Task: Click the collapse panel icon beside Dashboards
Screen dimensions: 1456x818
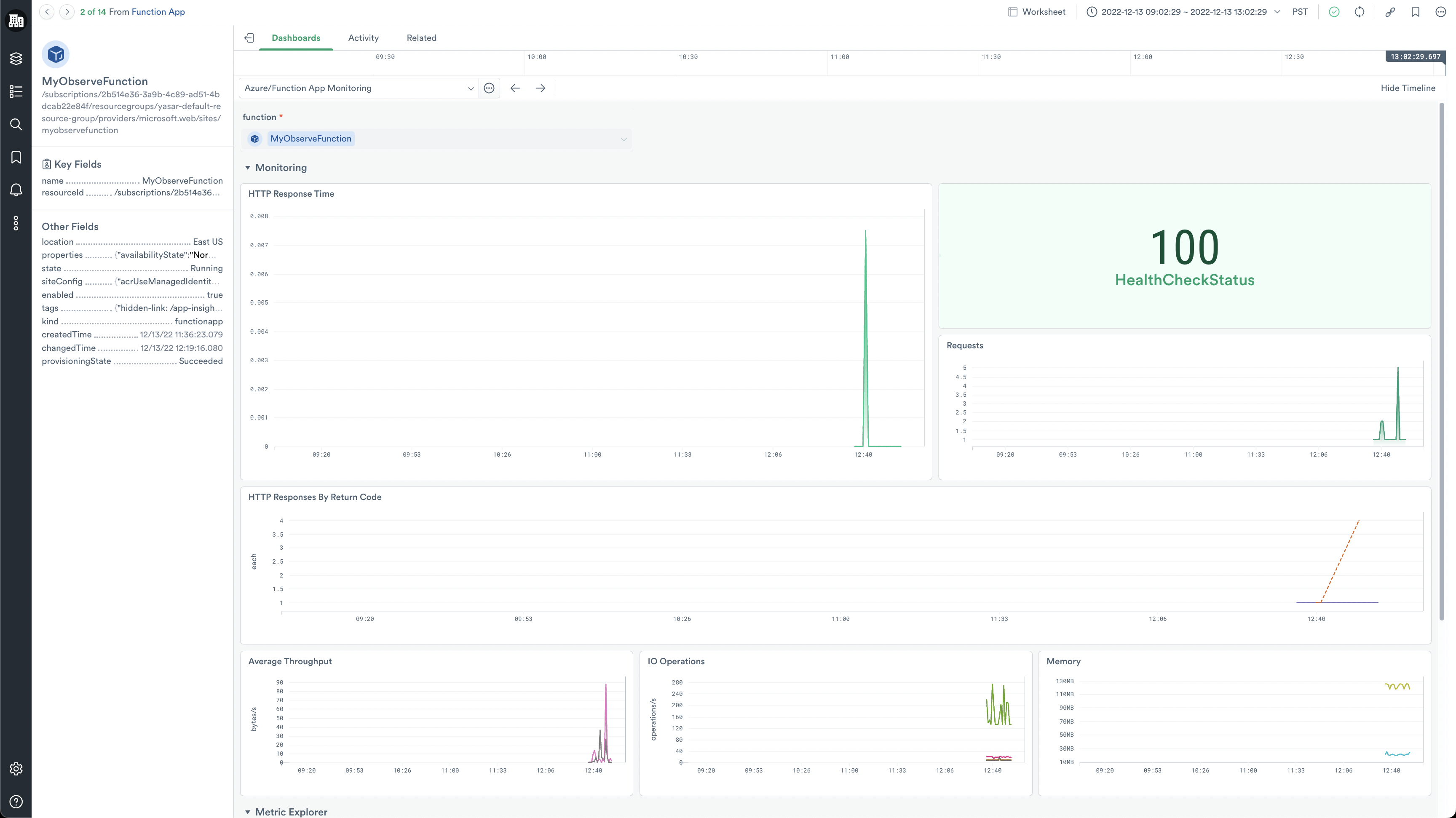Action: pyautogui.click(x=249, y=38)
